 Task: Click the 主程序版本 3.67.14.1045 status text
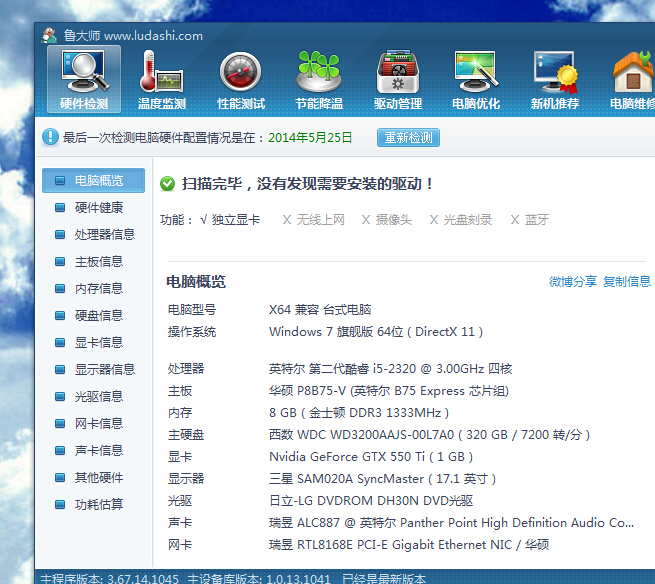[x=109, y=579]
